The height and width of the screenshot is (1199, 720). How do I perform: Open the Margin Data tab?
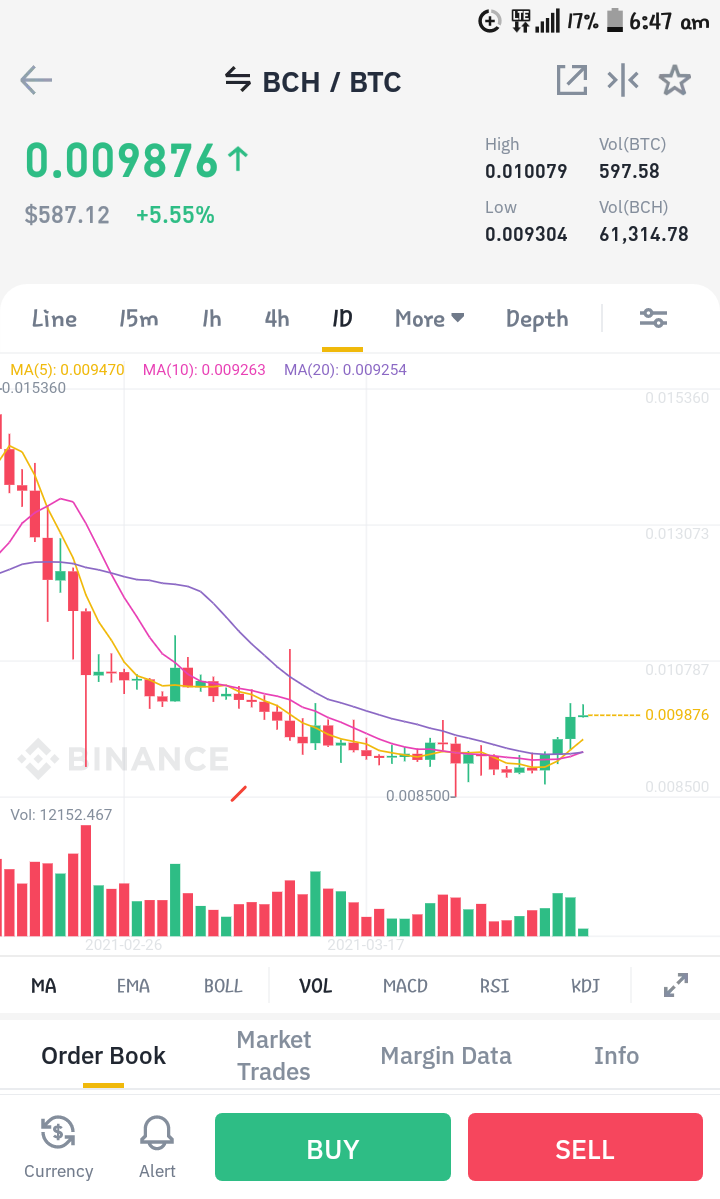point(446,1055)
